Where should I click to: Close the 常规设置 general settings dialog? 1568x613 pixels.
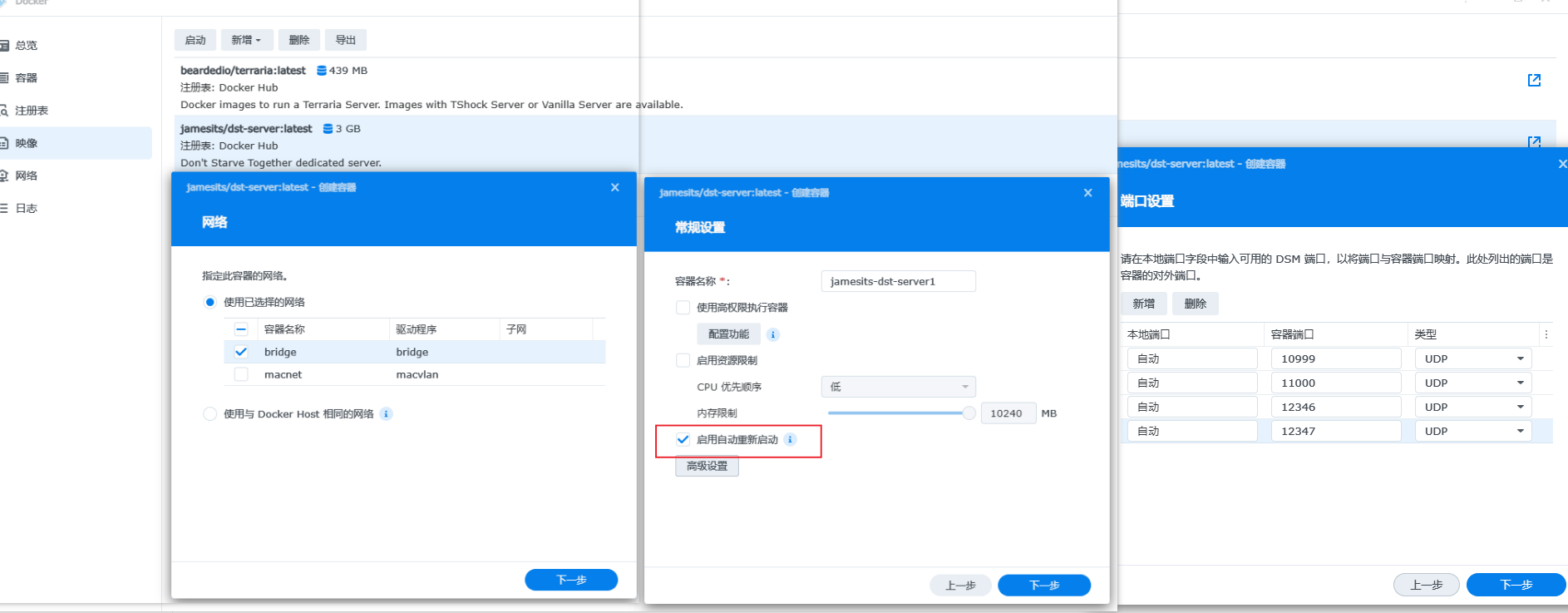1088,192
